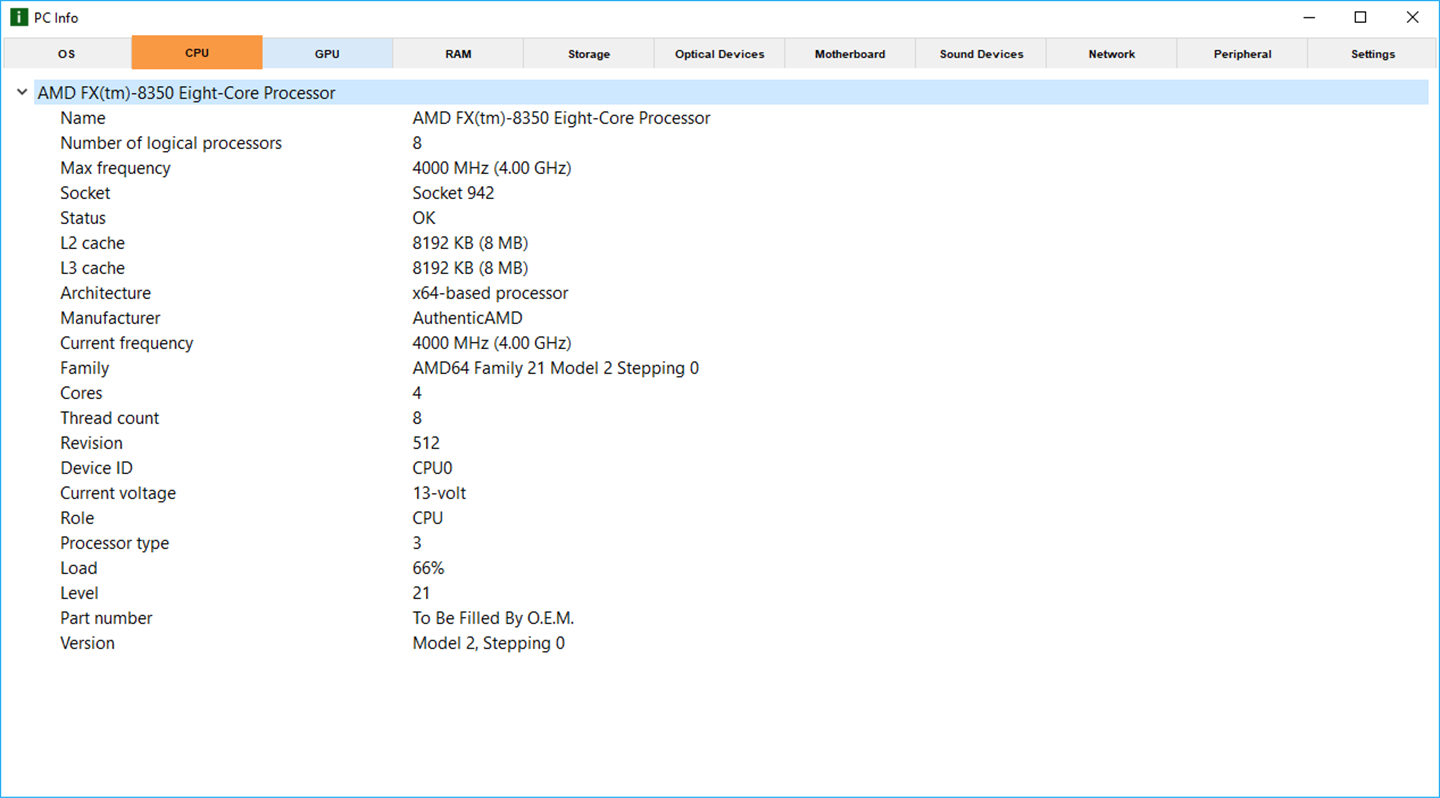Click the Architecture label
The image size is (1440, 798).
tap(105, 293)
